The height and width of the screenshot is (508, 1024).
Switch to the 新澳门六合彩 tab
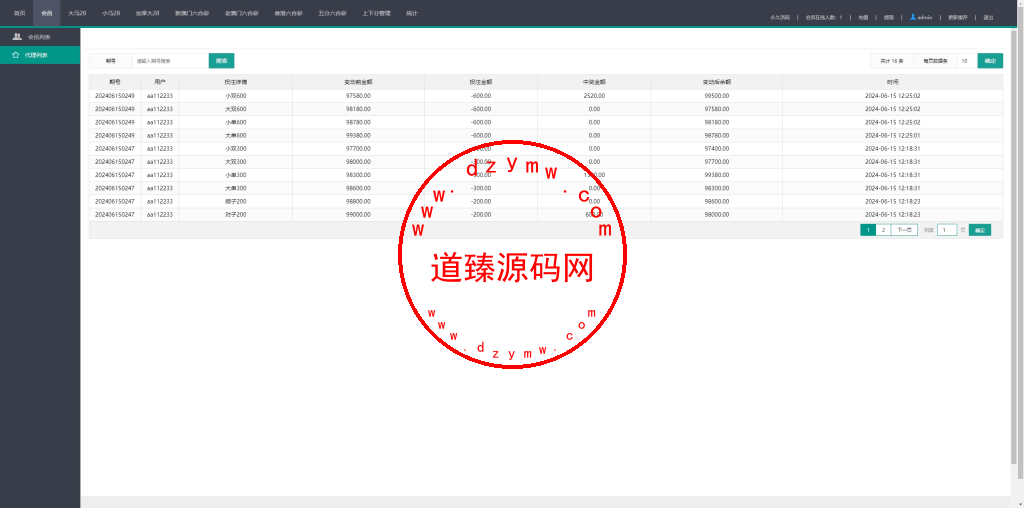192,13
